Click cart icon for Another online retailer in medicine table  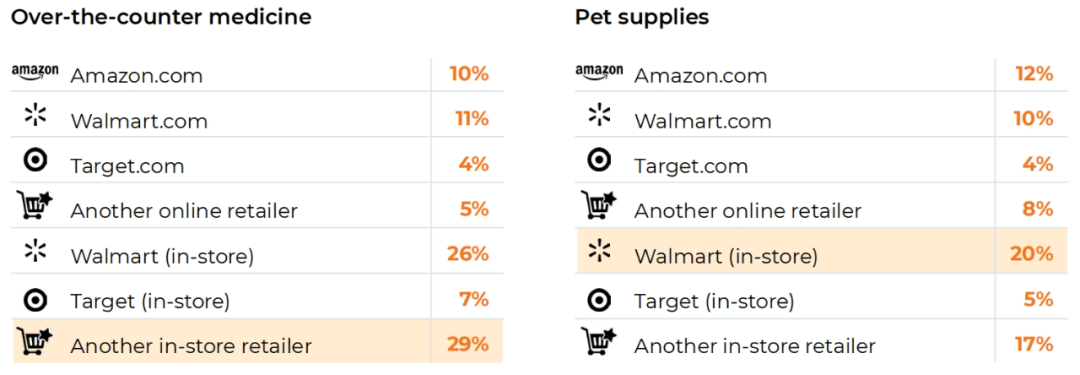click(x=34, y=205)
